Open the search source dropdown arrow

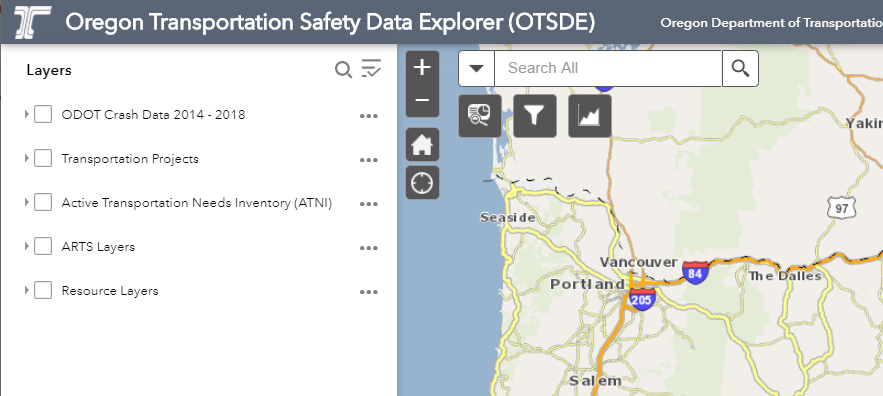click(x=476, y=68)
